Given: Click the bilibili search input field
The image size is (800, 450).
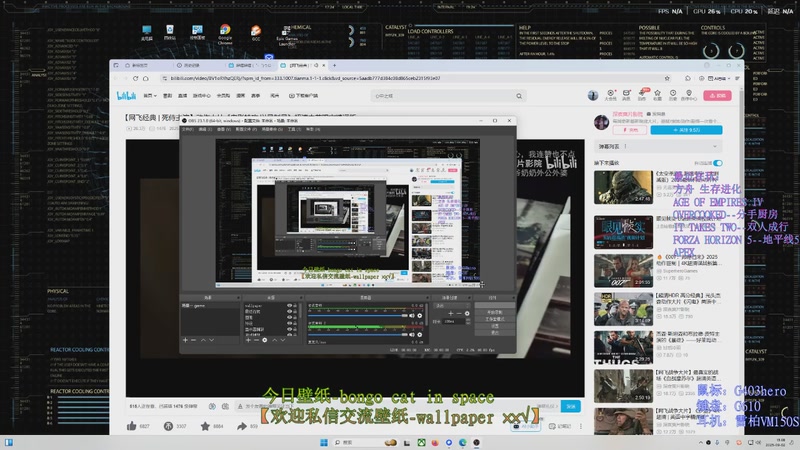Looking at the screenshot, I should pos(443,96).
